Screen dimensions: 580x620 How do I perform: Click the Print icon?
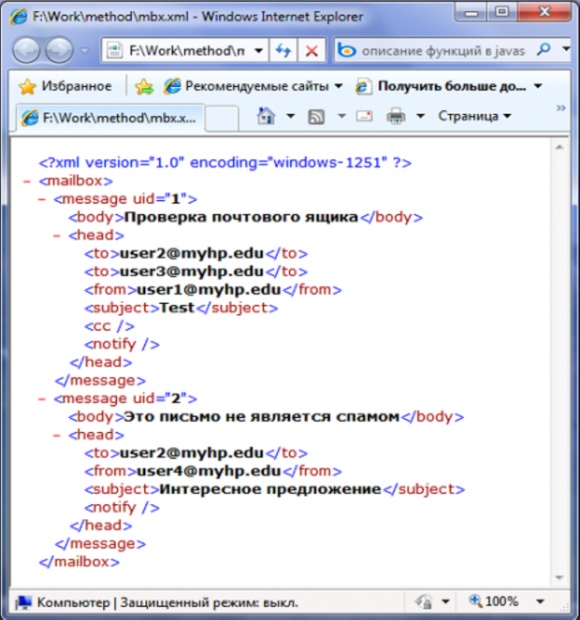tap(396, 116)
